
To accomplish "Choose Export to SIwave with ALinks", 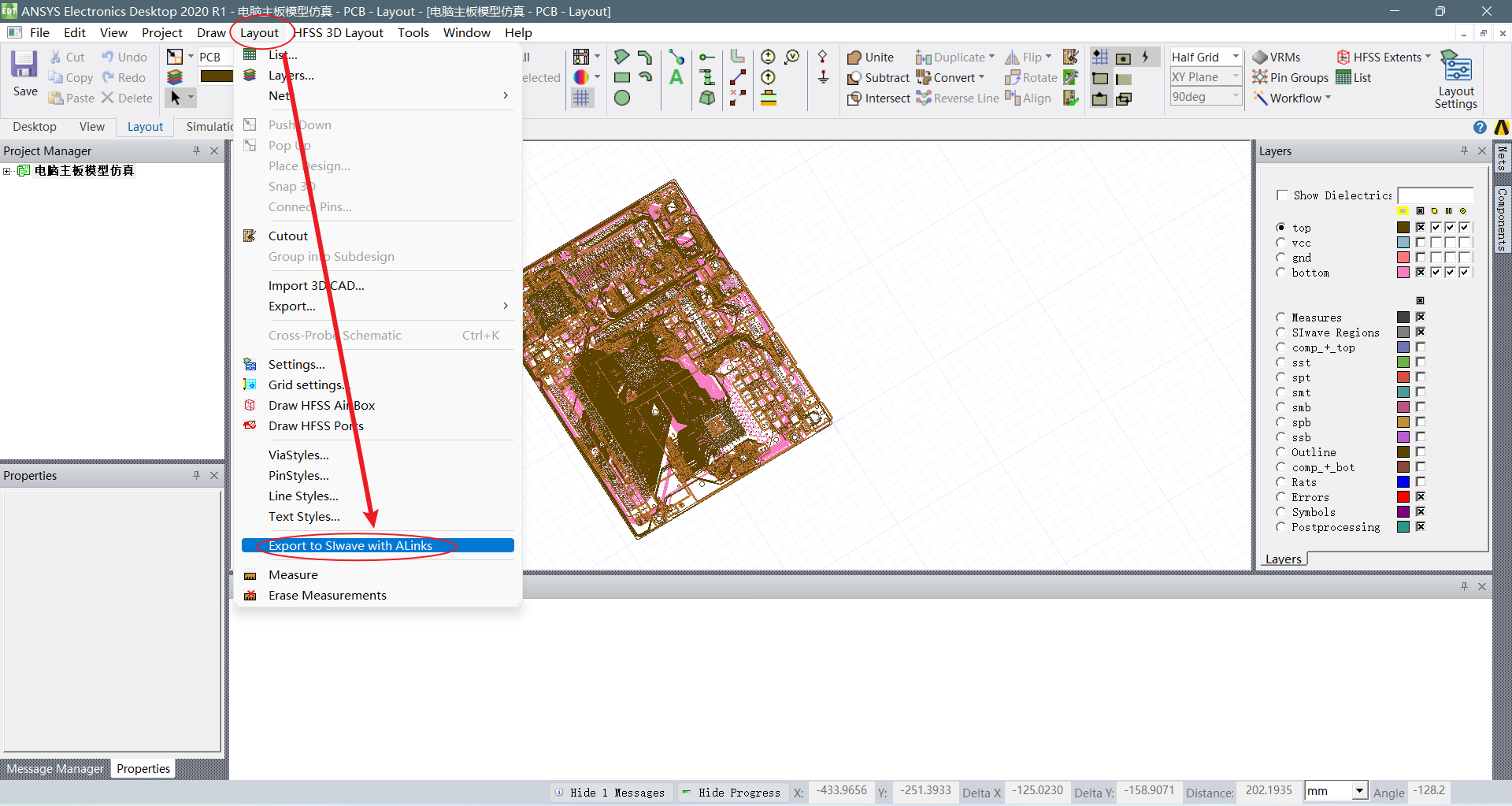I will tap(350, 545).
